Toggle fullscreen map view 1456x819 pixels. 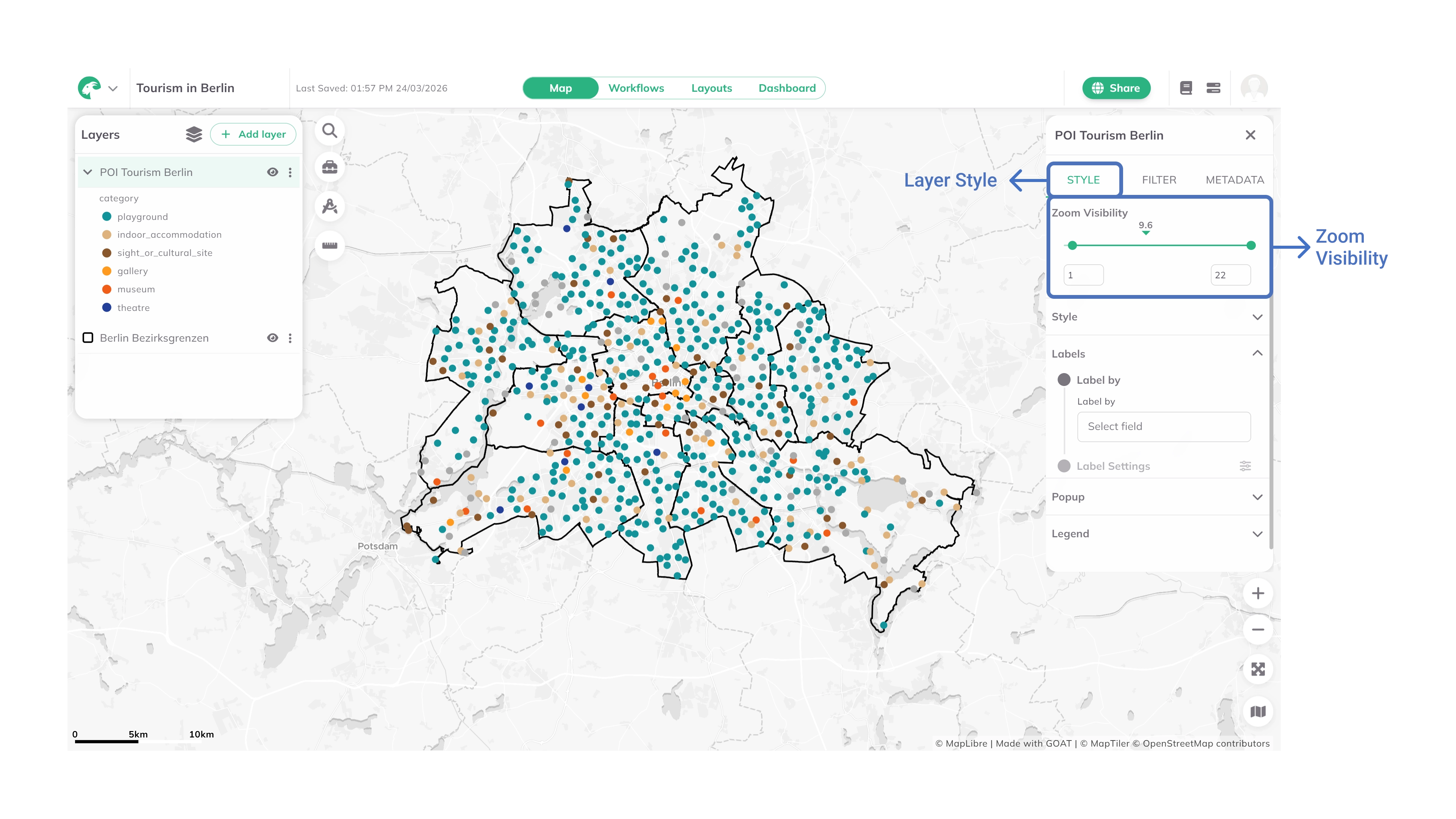(1258, 669)
